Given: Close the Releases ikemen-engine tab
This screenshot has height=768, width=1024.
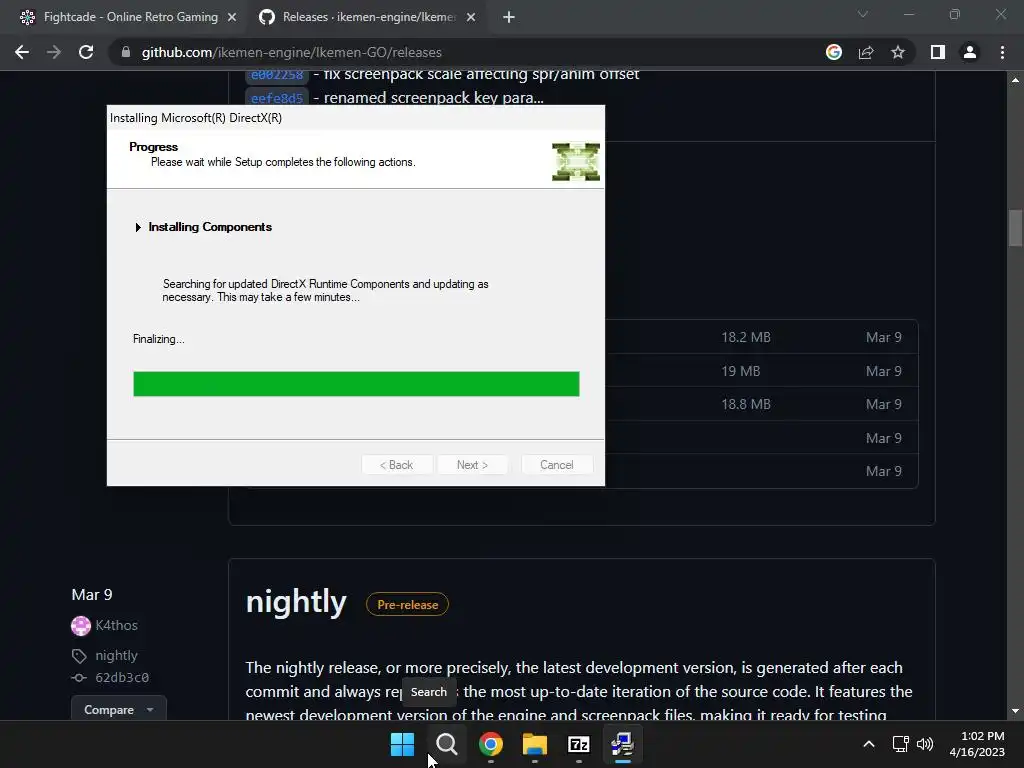Looking at the screenshot, I should coord(471,18).
